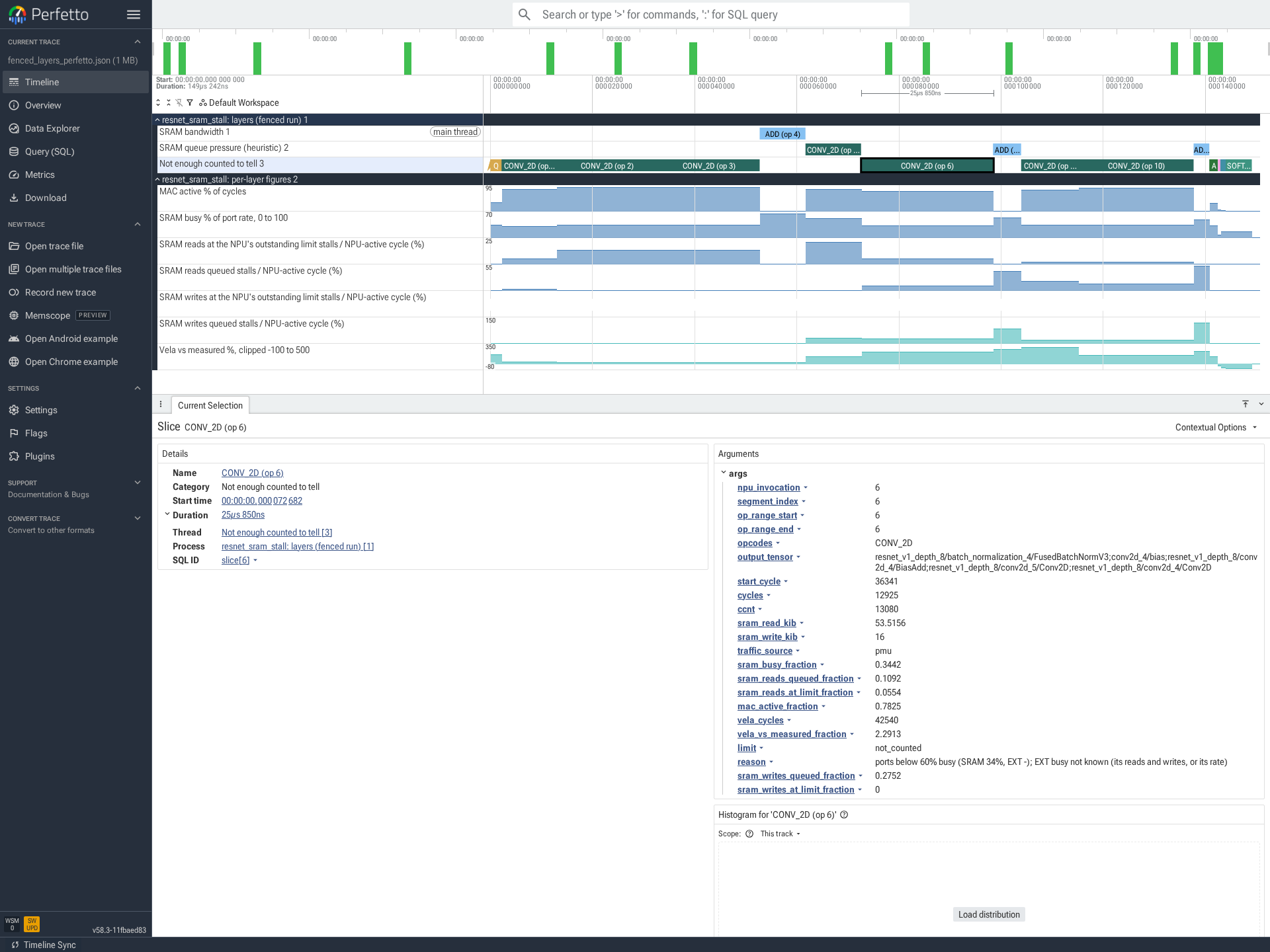Click the resnet_sram_stall process link

[298, 546]
